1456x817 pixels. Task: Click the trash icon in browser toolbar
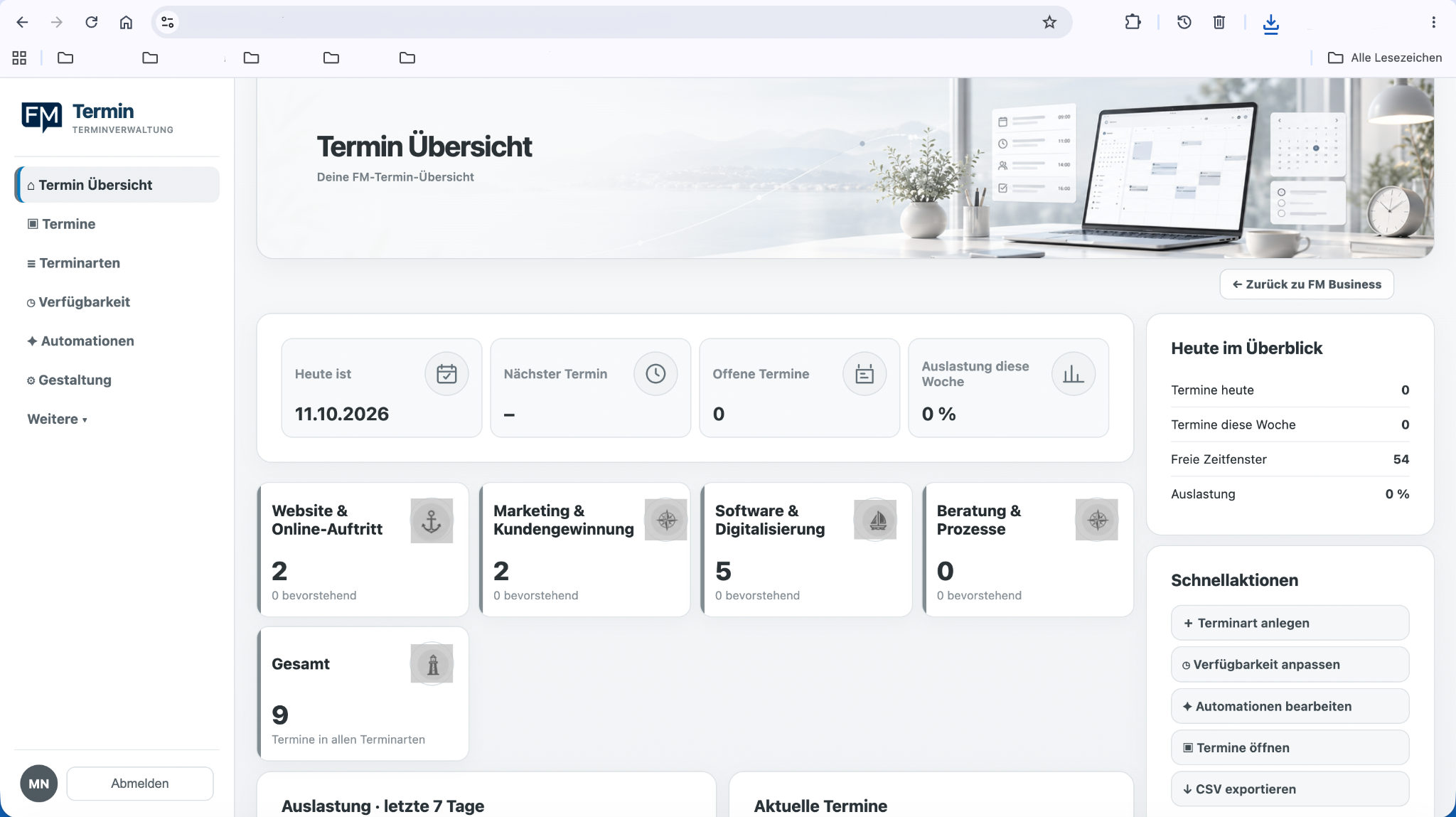[x=1219, y=22]
